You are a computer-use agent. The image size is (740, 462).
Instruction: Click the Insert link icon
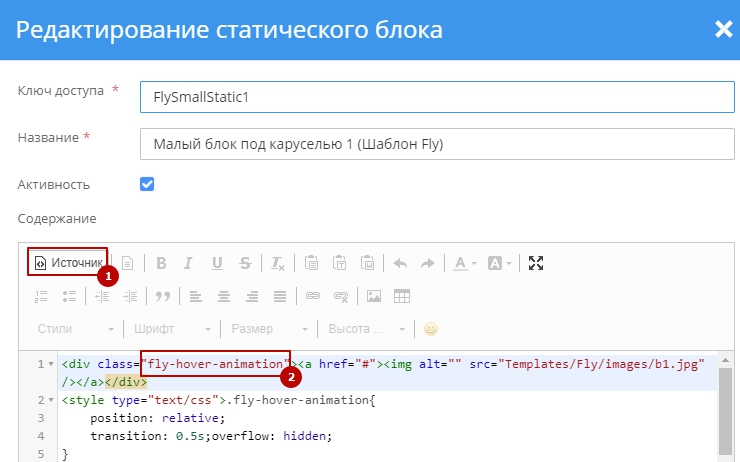pos(312,296)
